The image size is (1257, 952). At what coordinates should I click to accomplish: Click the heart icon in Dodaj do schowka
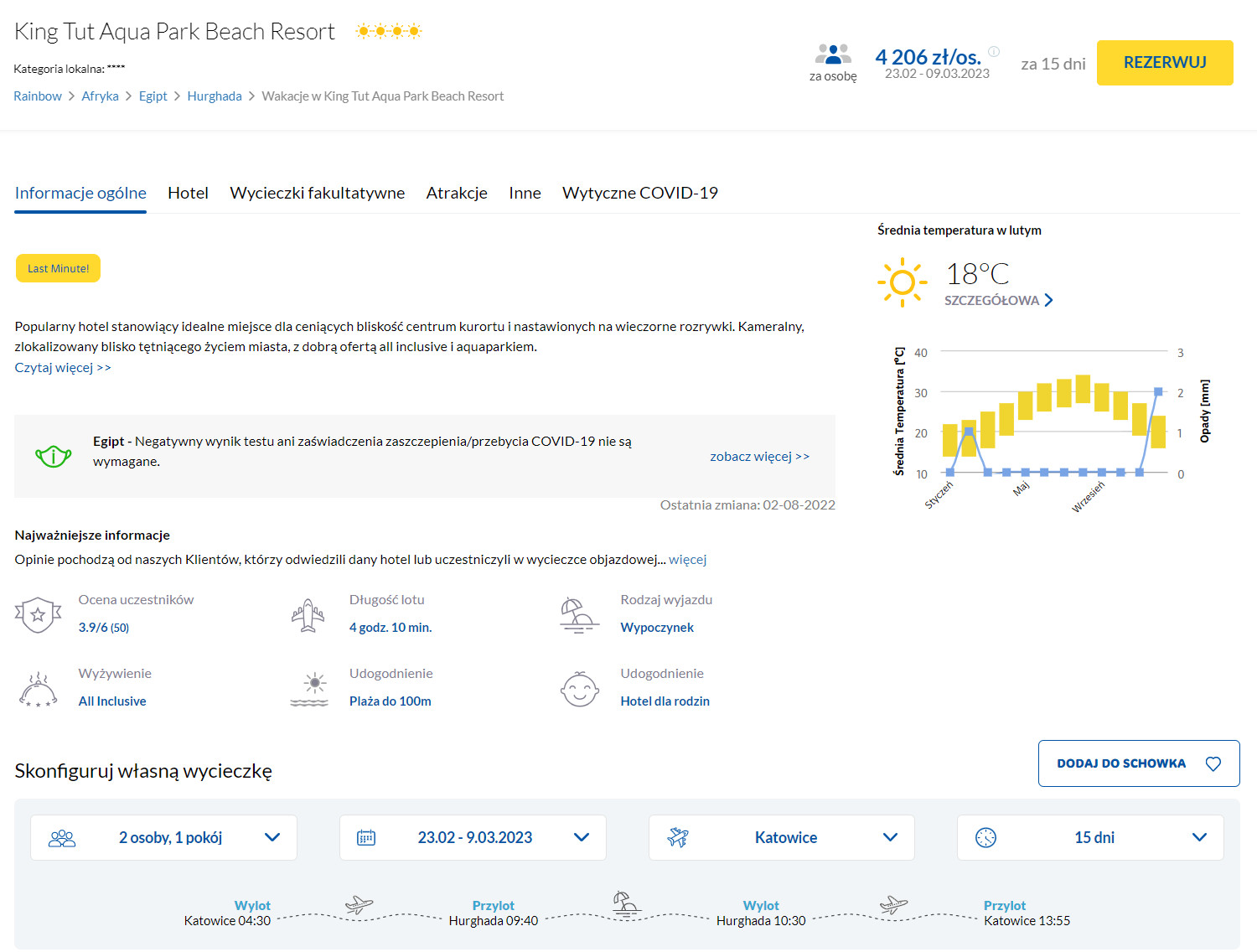tap(1213, 763)
